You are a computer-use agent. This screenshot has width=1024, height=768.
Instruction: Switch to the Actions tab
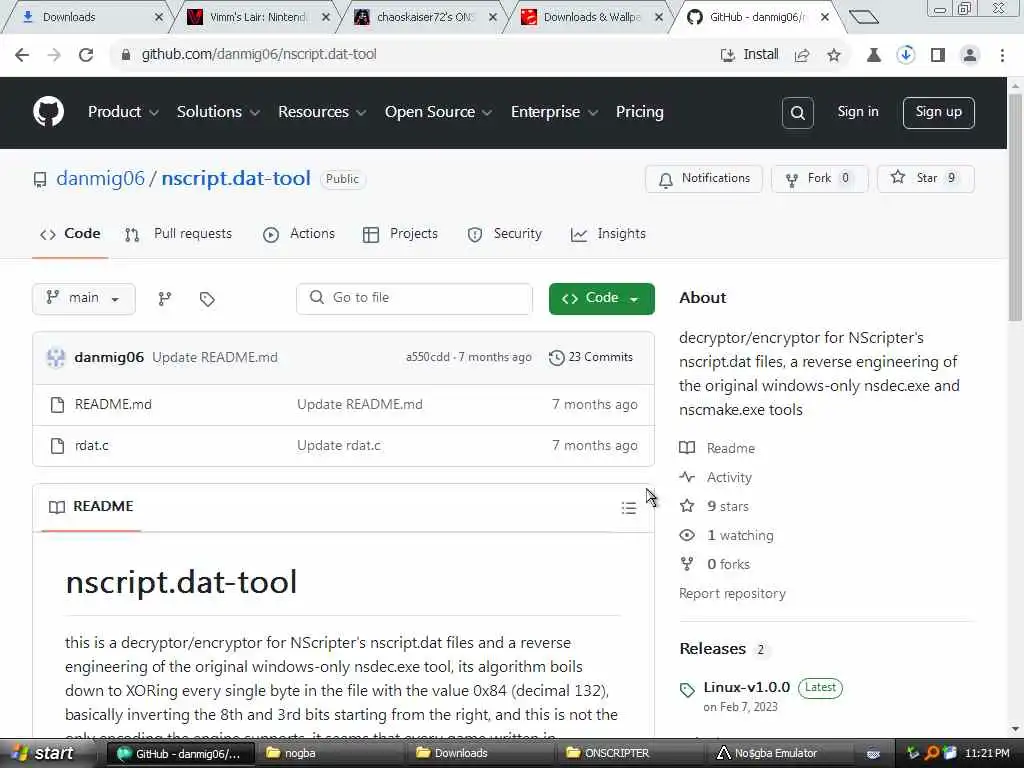point(299,234)
